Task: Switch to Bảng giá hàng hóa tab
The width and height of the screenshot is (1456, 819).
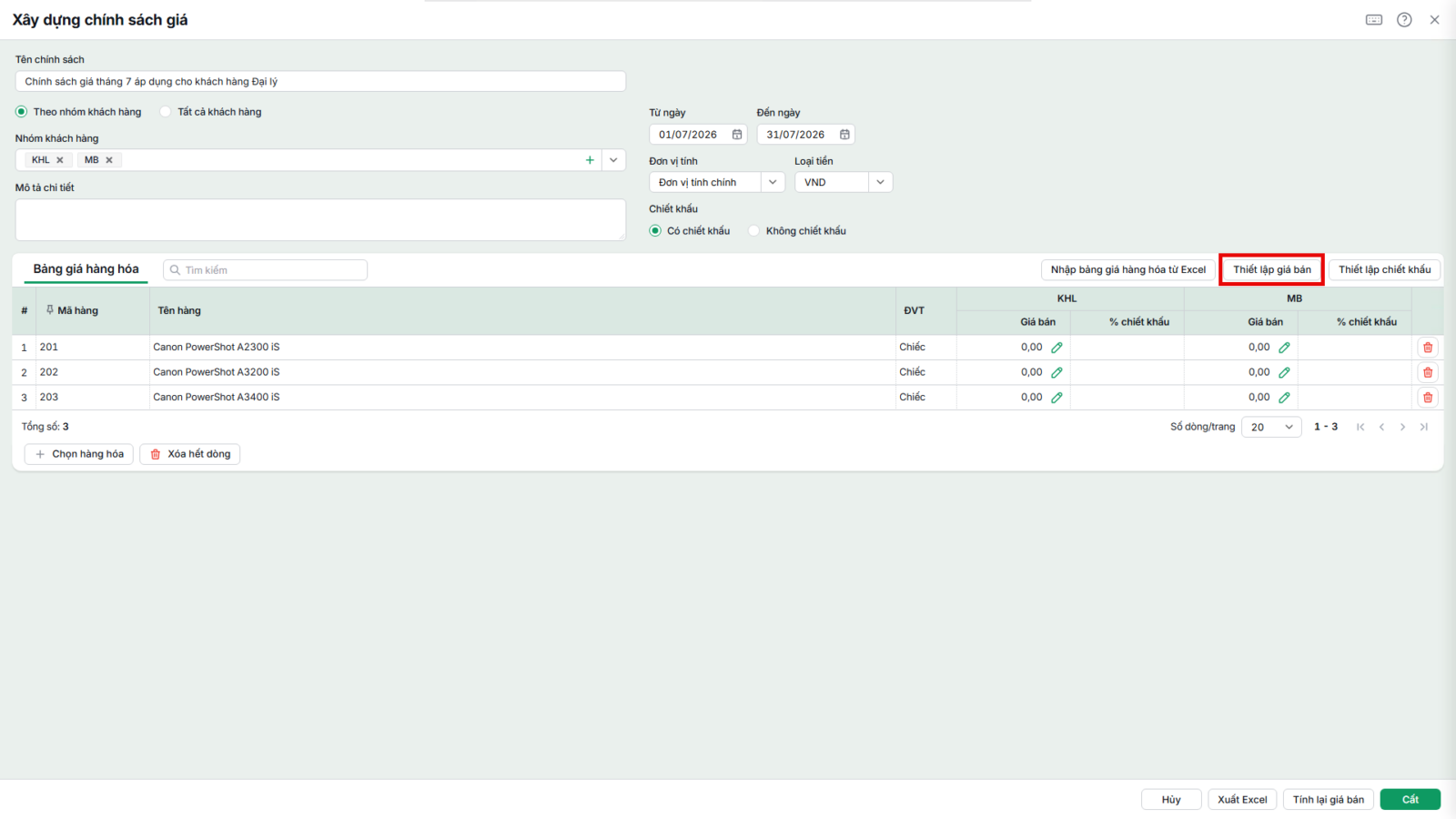Action: [x=86, y=269]
